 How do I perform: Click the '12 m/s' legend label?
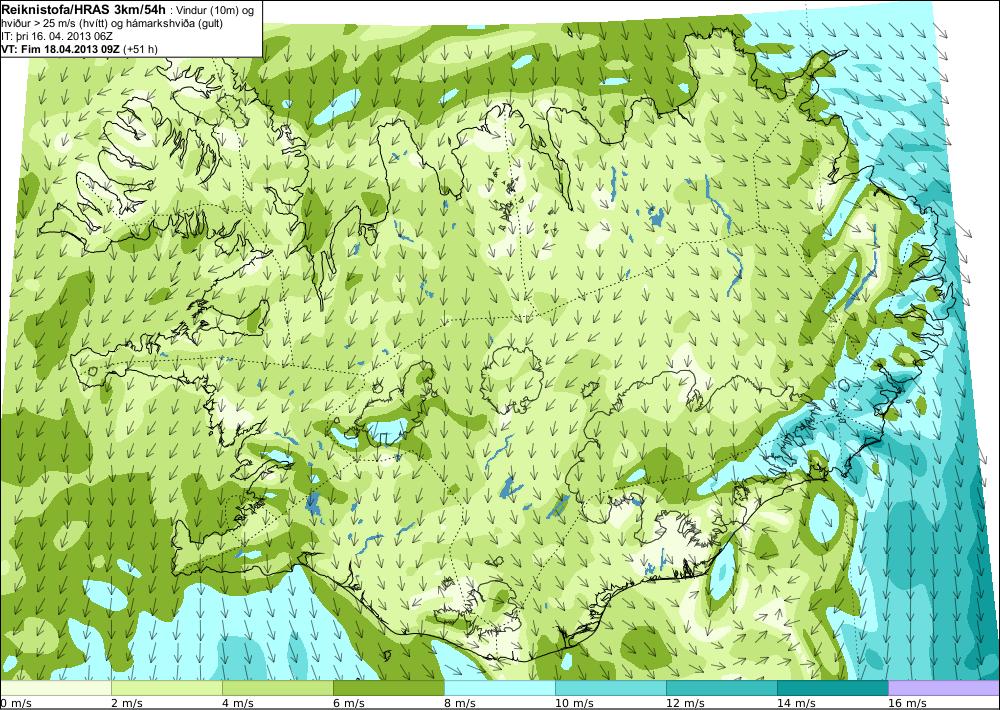tap(685, 703)
